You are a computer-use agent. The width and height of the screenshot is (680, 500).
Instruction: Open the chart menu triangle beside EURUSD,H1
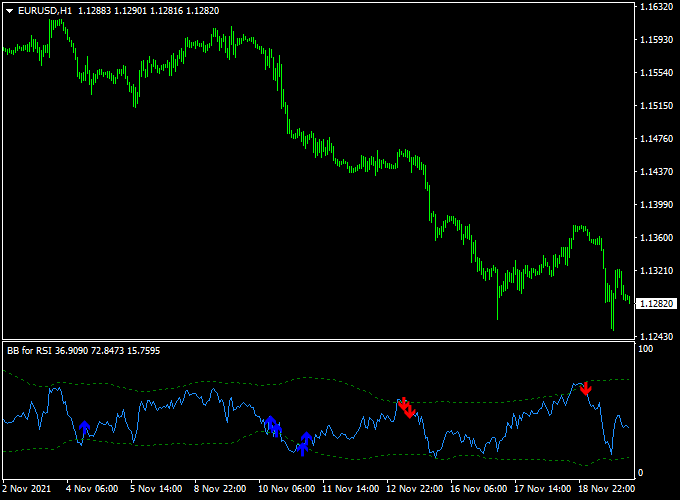[x=10, y=11]
